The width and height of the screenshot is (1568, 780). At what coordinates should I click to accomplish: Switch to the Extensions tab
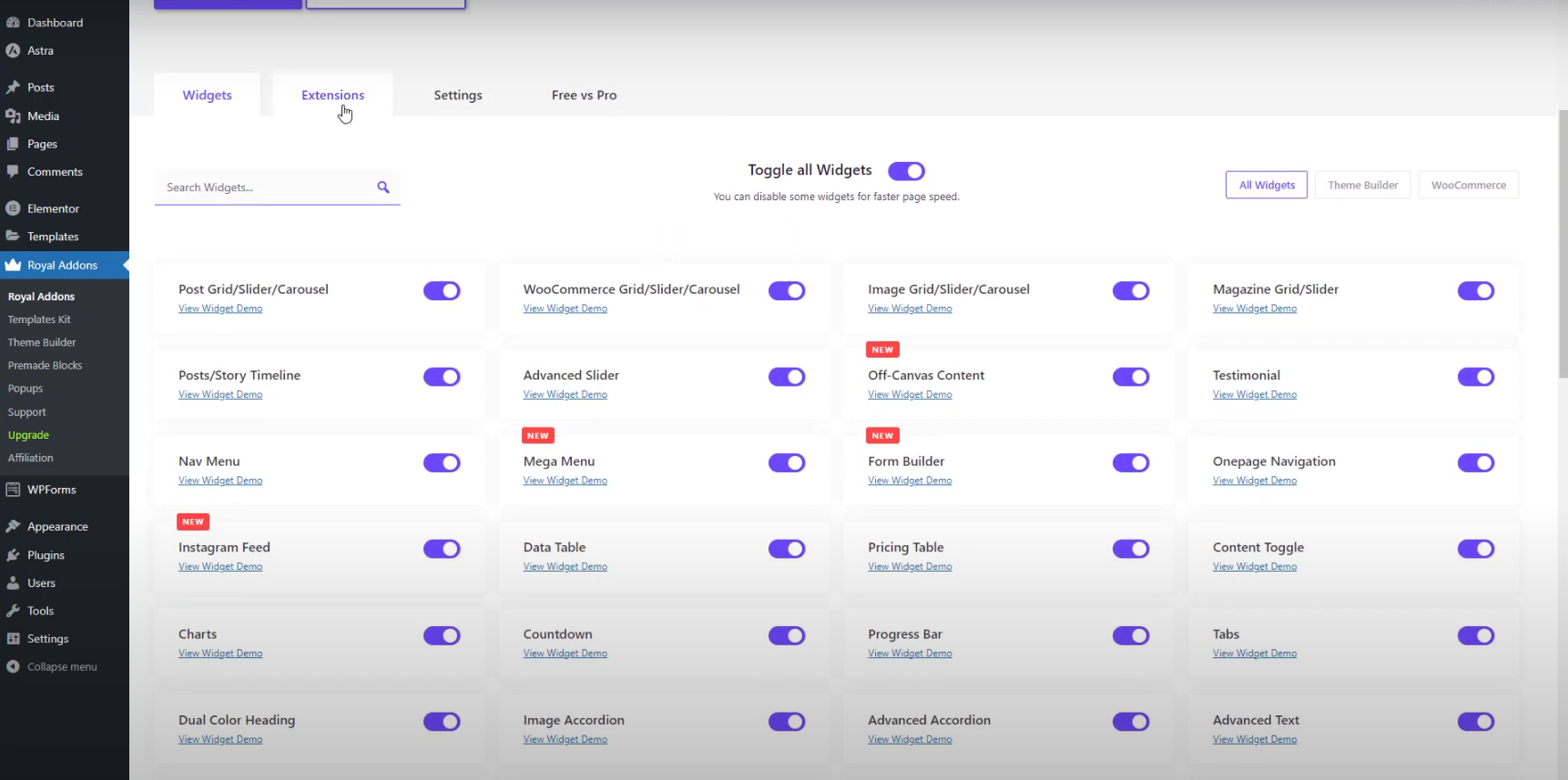332,96
